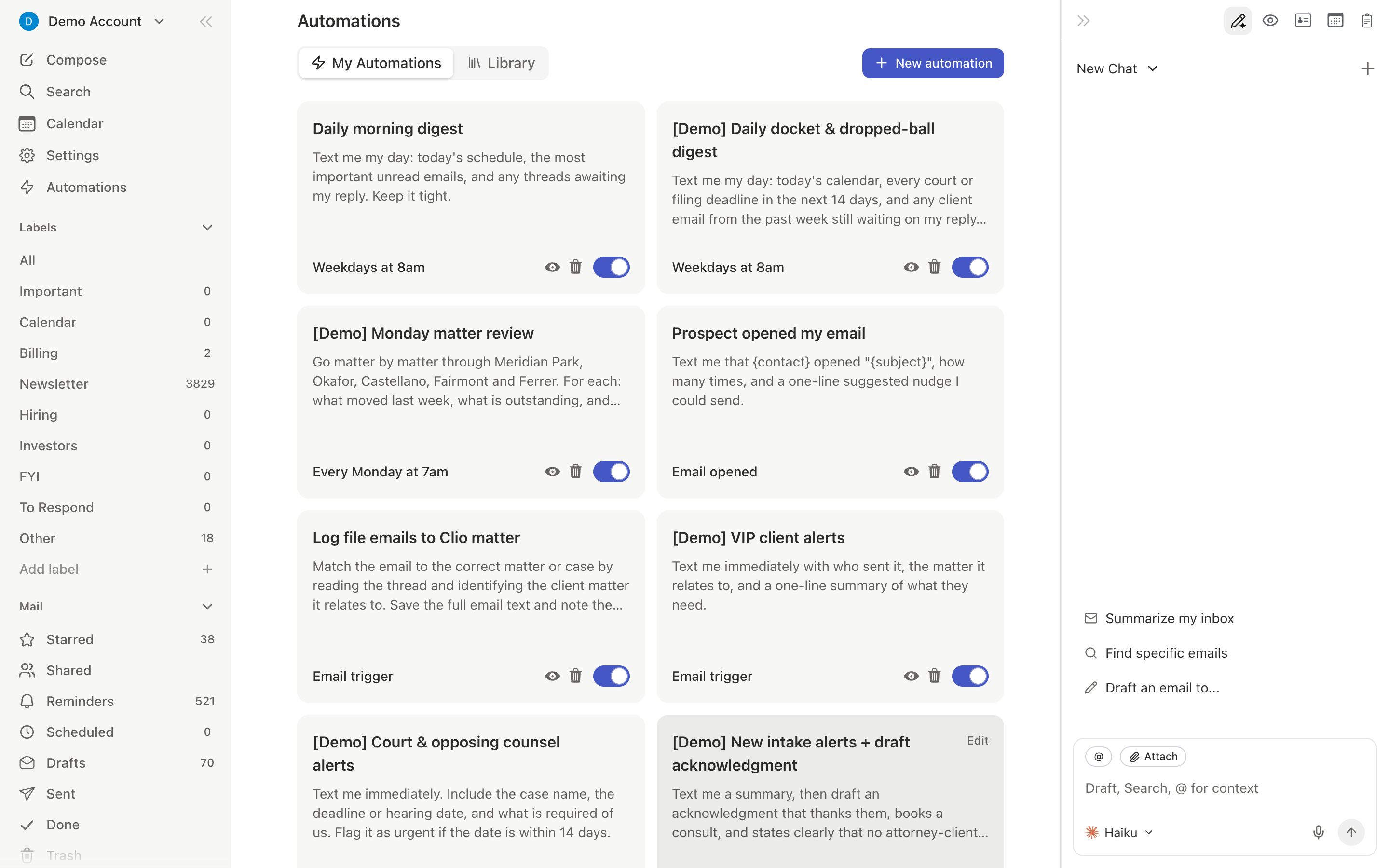Screen dimensions: 1389x868
Task: Click the New automation button
Action: 933,63
